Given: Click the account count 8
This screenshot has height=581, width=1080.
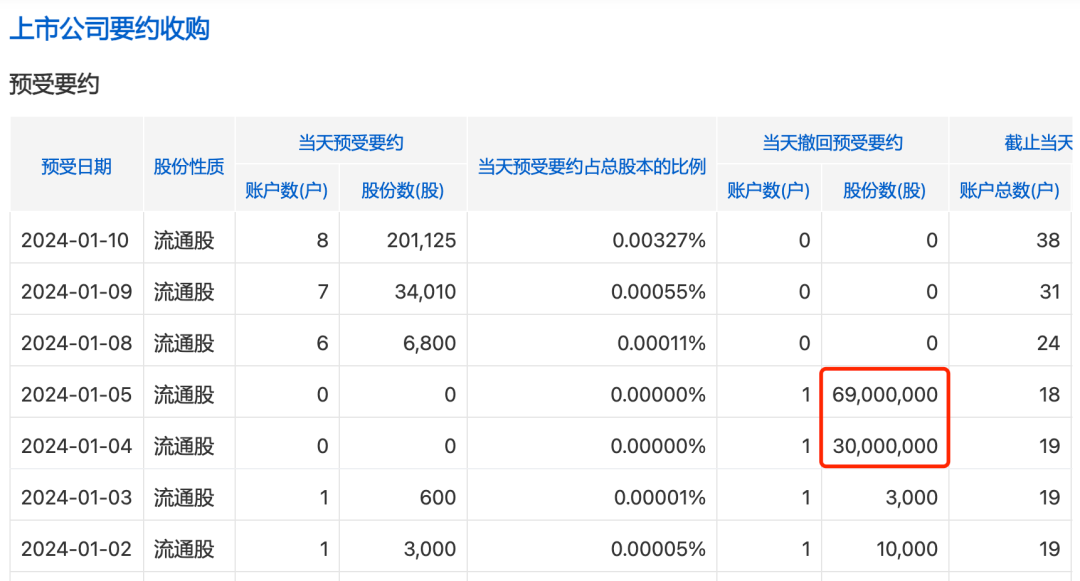Looking at the screenshot, I should tap(322, 240).
